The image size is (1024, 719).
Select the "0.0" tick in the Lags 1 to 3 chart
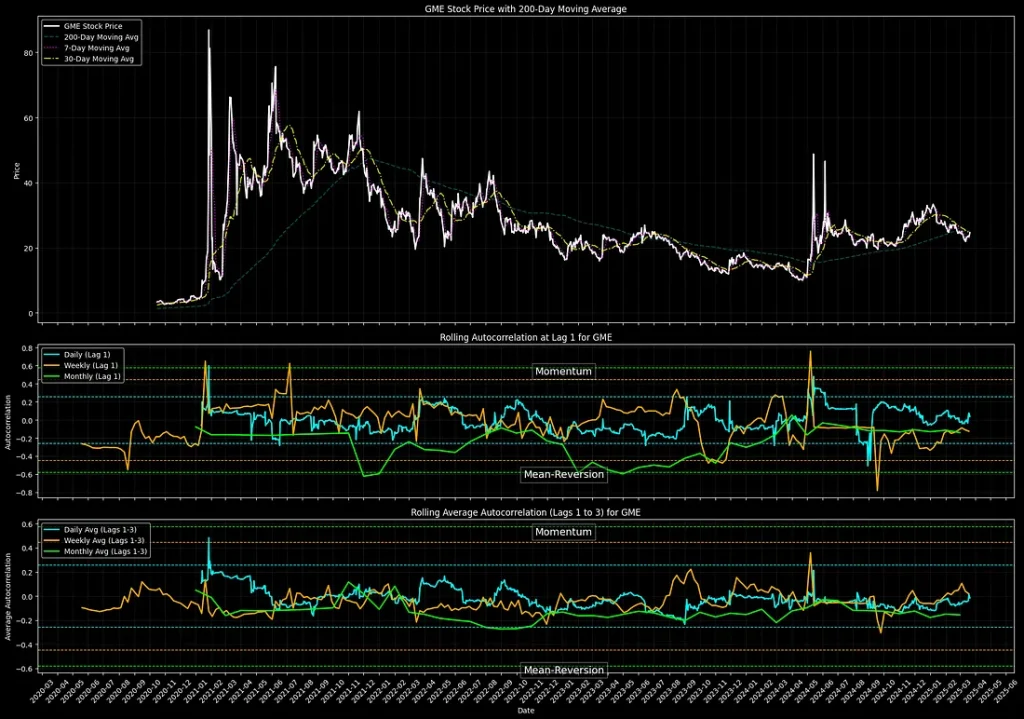[27, 597]
